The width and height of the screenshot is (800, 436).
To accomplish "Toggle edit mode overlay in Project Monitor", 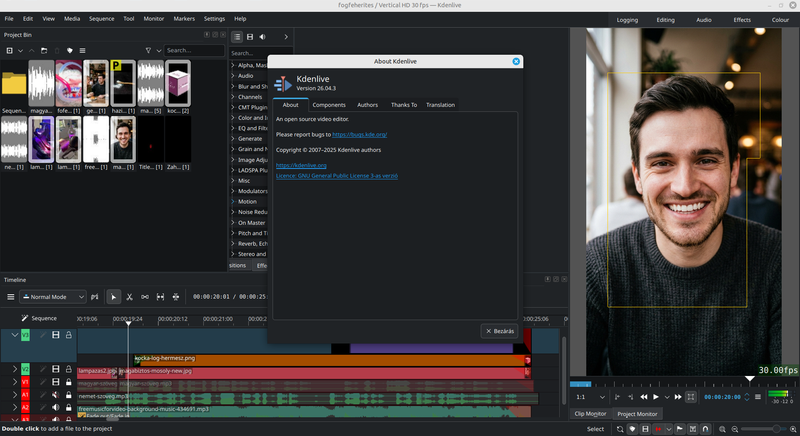I will click(691, 397).
